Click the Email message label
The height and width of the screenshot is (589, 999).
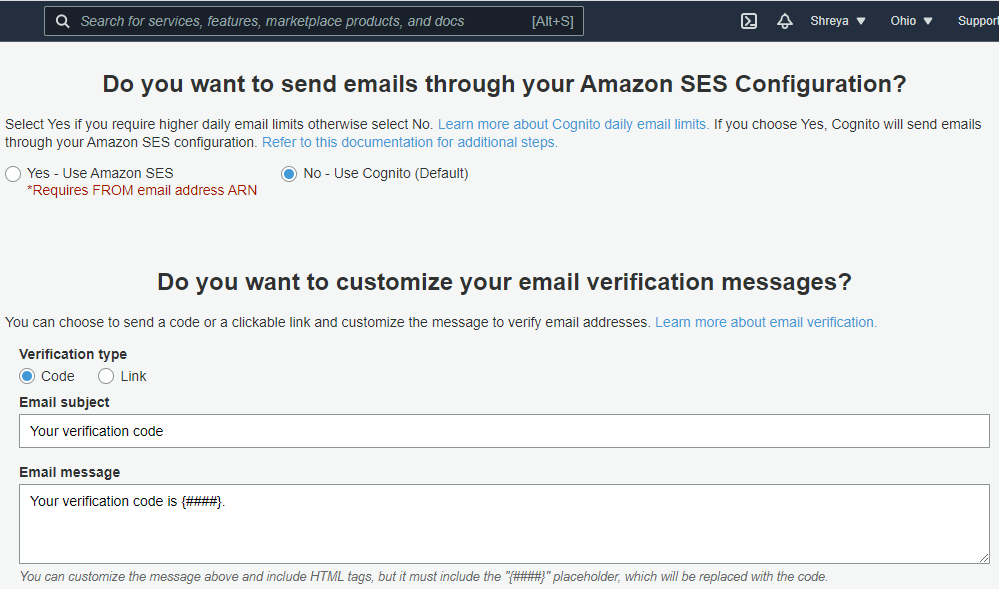(69, 472)
